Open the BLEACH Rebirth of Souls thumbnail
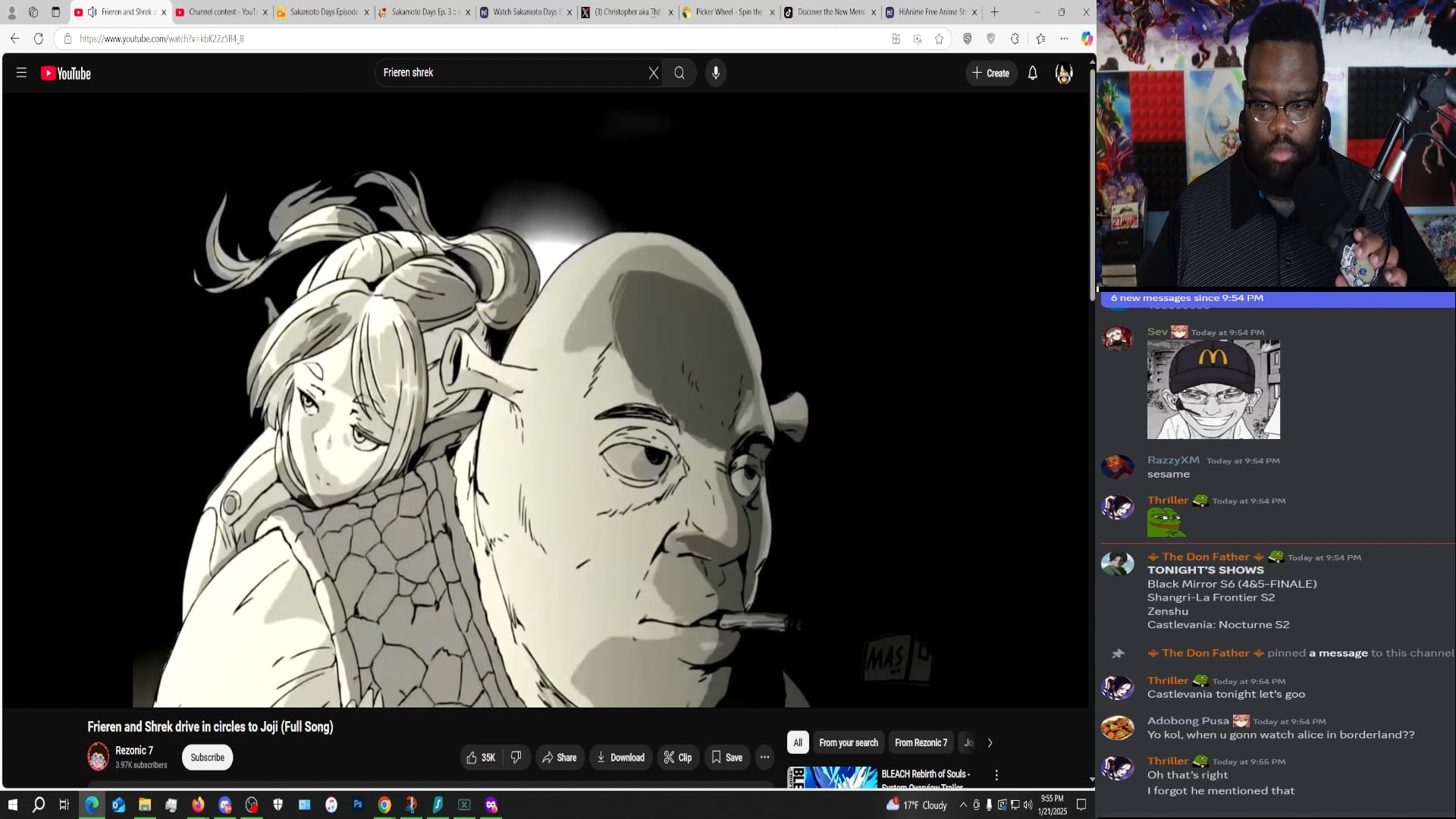The image size is (1456, 819). [x=832, y=777]
